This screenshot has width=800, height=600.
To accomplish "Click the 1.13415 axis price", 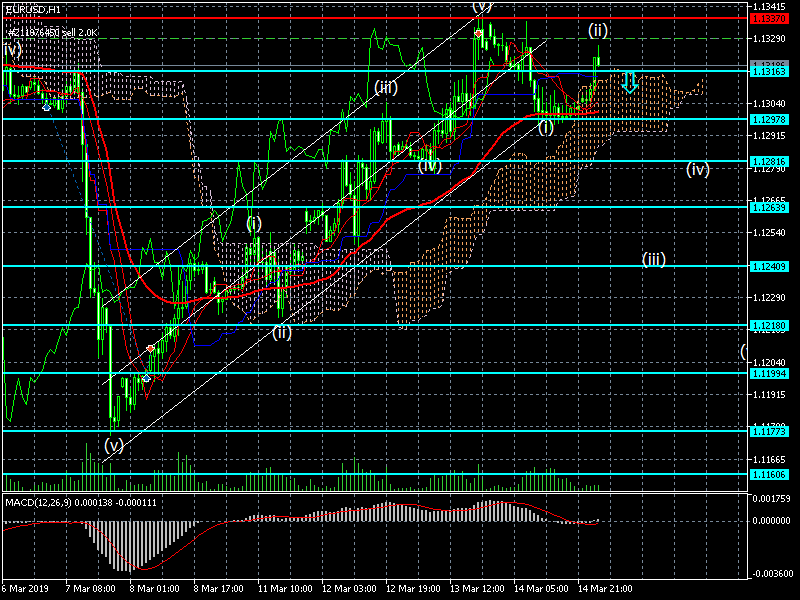I will 769,7.
